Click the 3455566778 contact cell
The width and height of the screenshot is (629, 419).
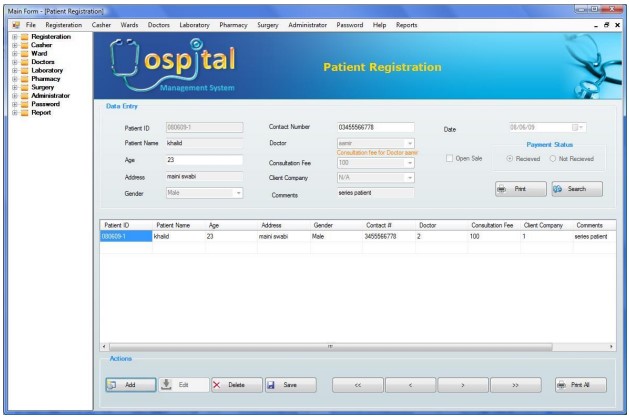click(x=389, y=237)
